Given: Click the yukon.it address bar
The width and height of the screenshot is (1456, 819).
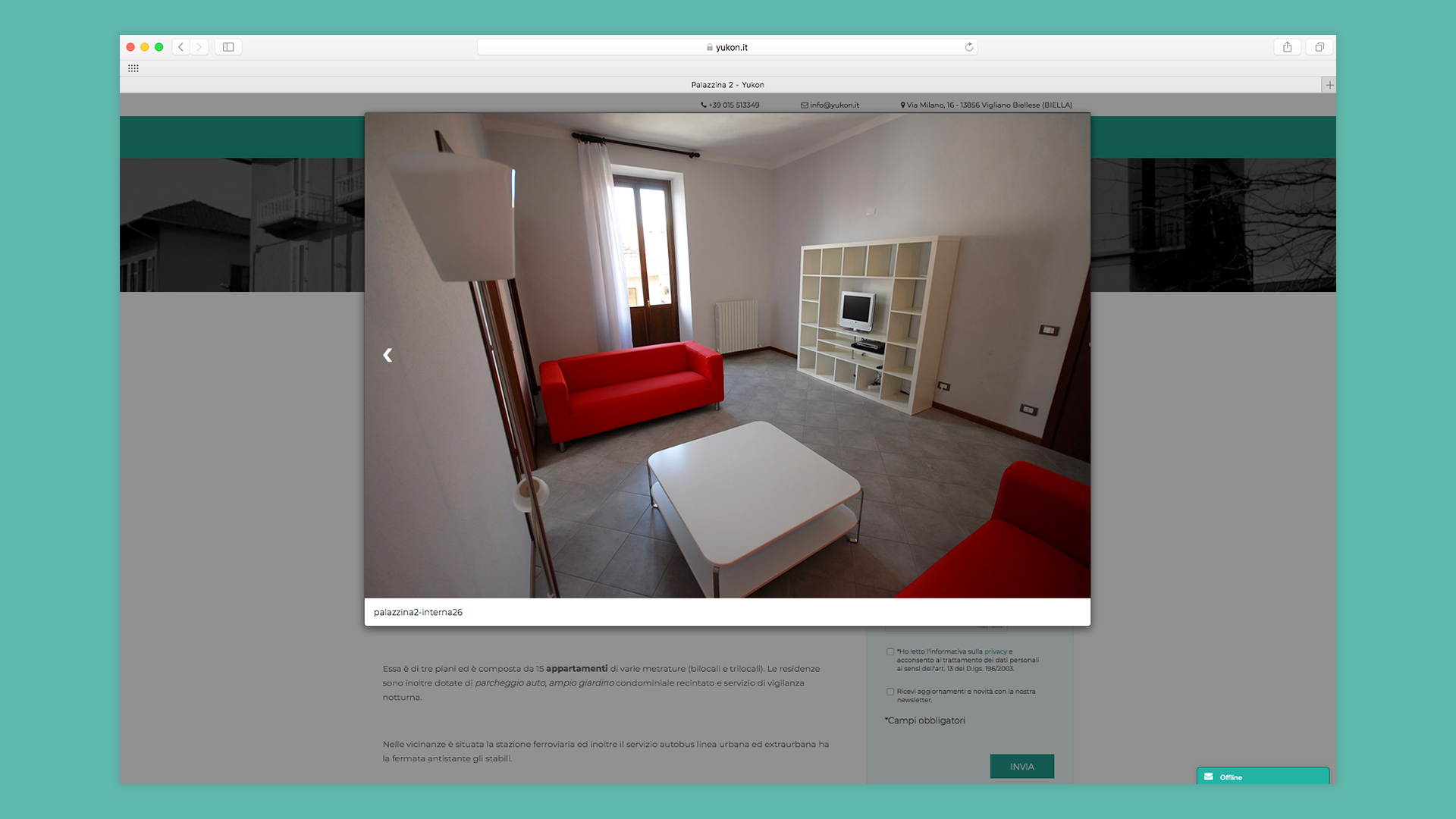Looking at the screenshot, I should [727, 47].
